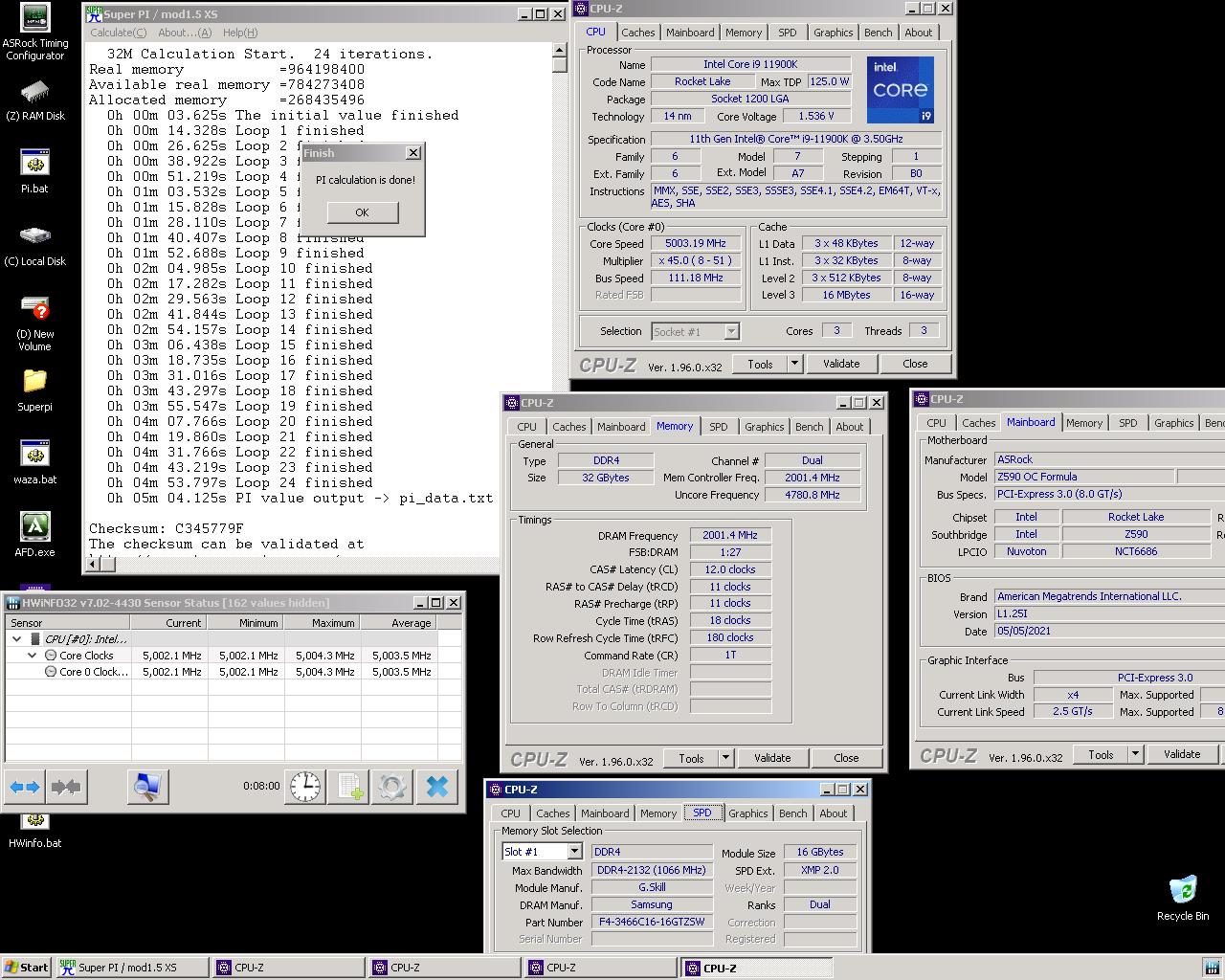This screenshot has height=980, width=1225.
Task: Click Maximum column header in HWiNFO
Action: pos(323,622)
